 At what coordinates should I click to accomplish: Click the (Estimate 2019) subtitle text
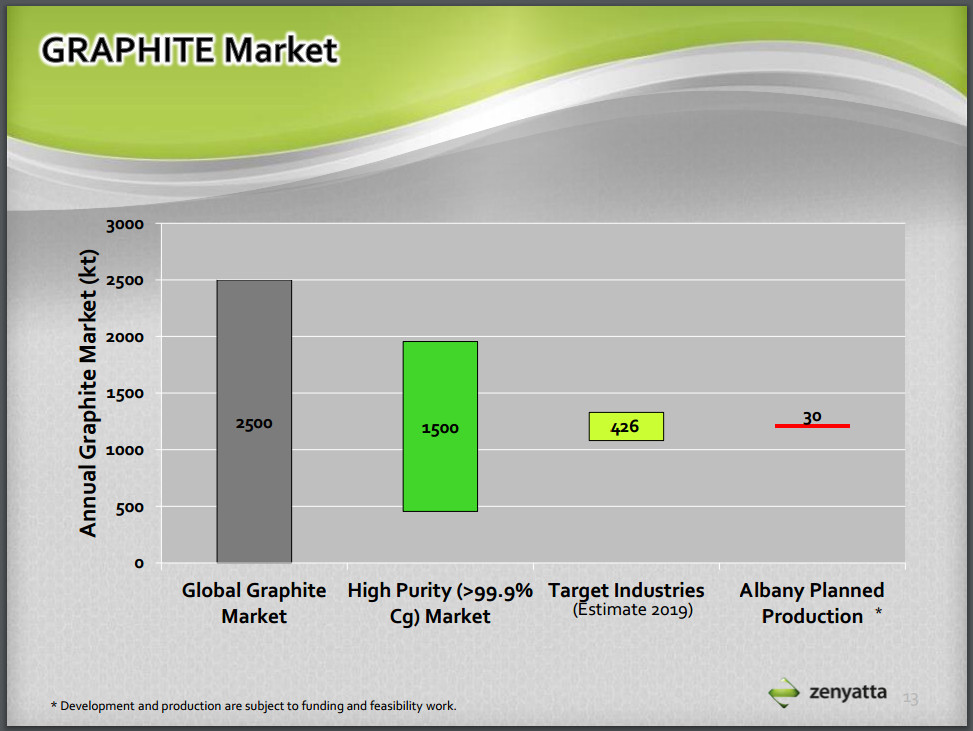tap(633, 610)
